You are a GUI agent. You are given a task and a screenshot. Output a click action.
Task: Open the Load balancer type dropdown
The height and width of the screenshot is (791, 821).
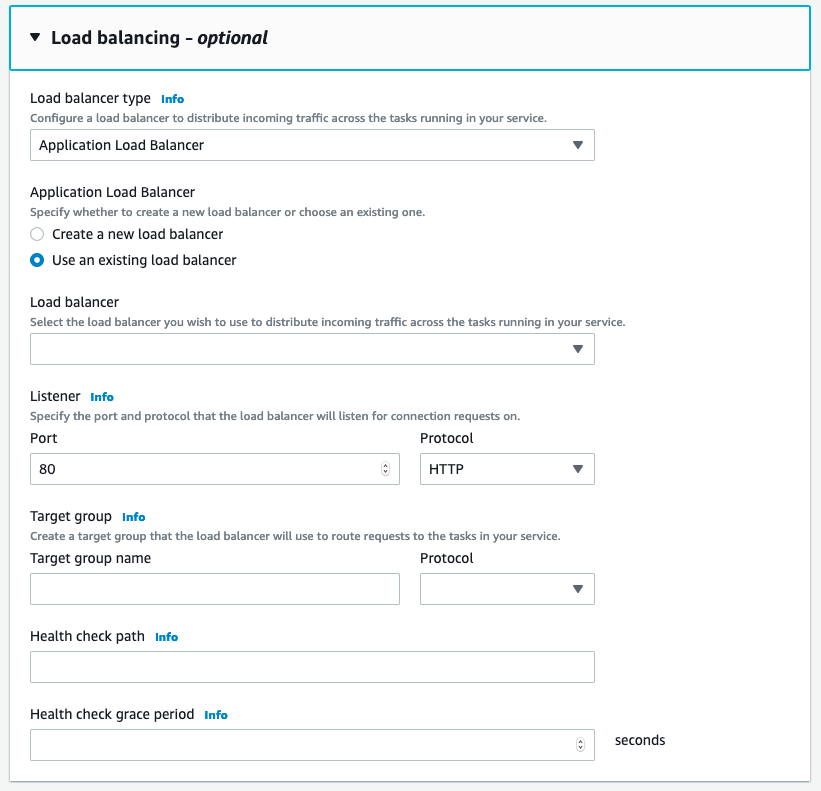click(312, 145)
